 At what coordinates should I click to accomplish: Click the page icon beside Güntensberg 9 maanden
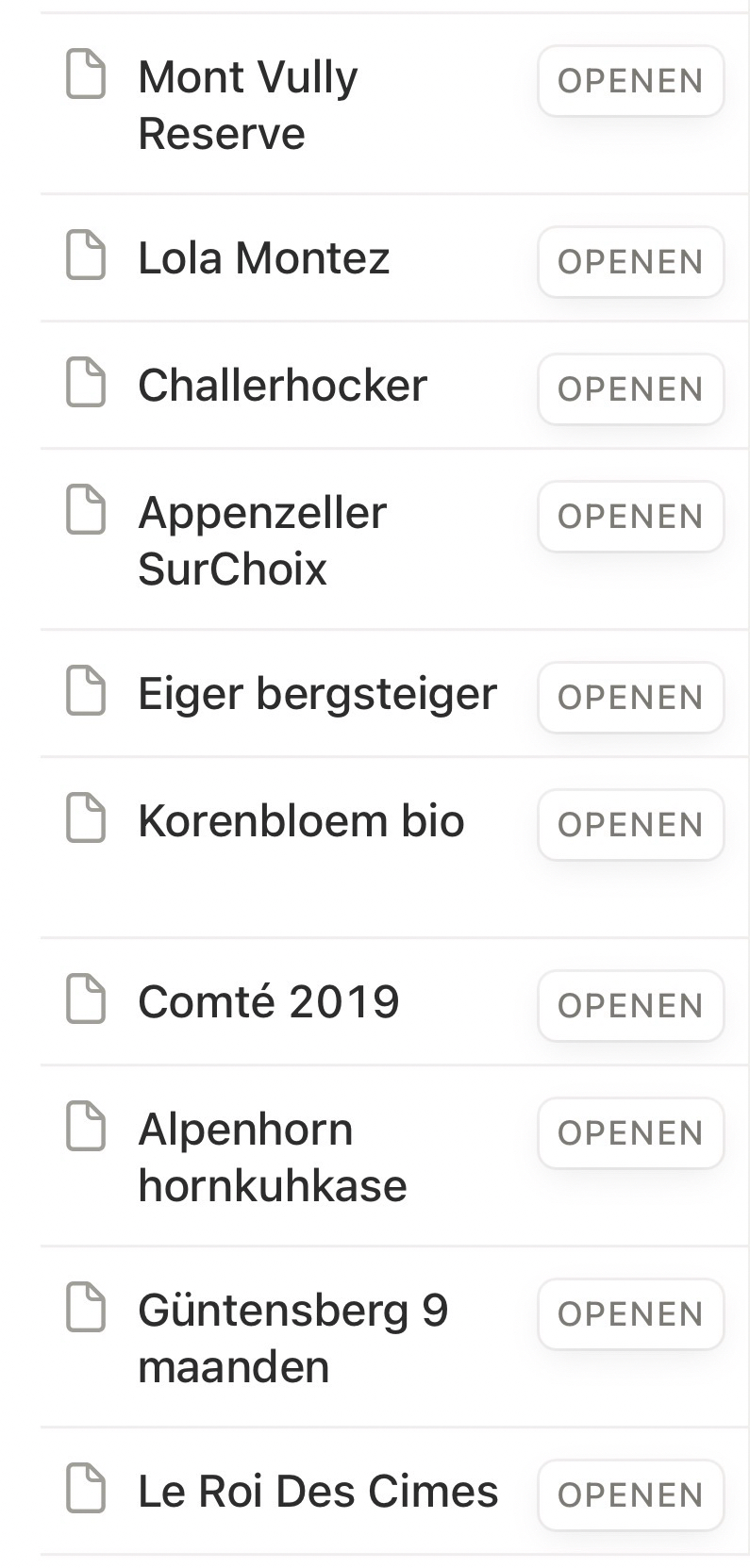coord(86,1309)
